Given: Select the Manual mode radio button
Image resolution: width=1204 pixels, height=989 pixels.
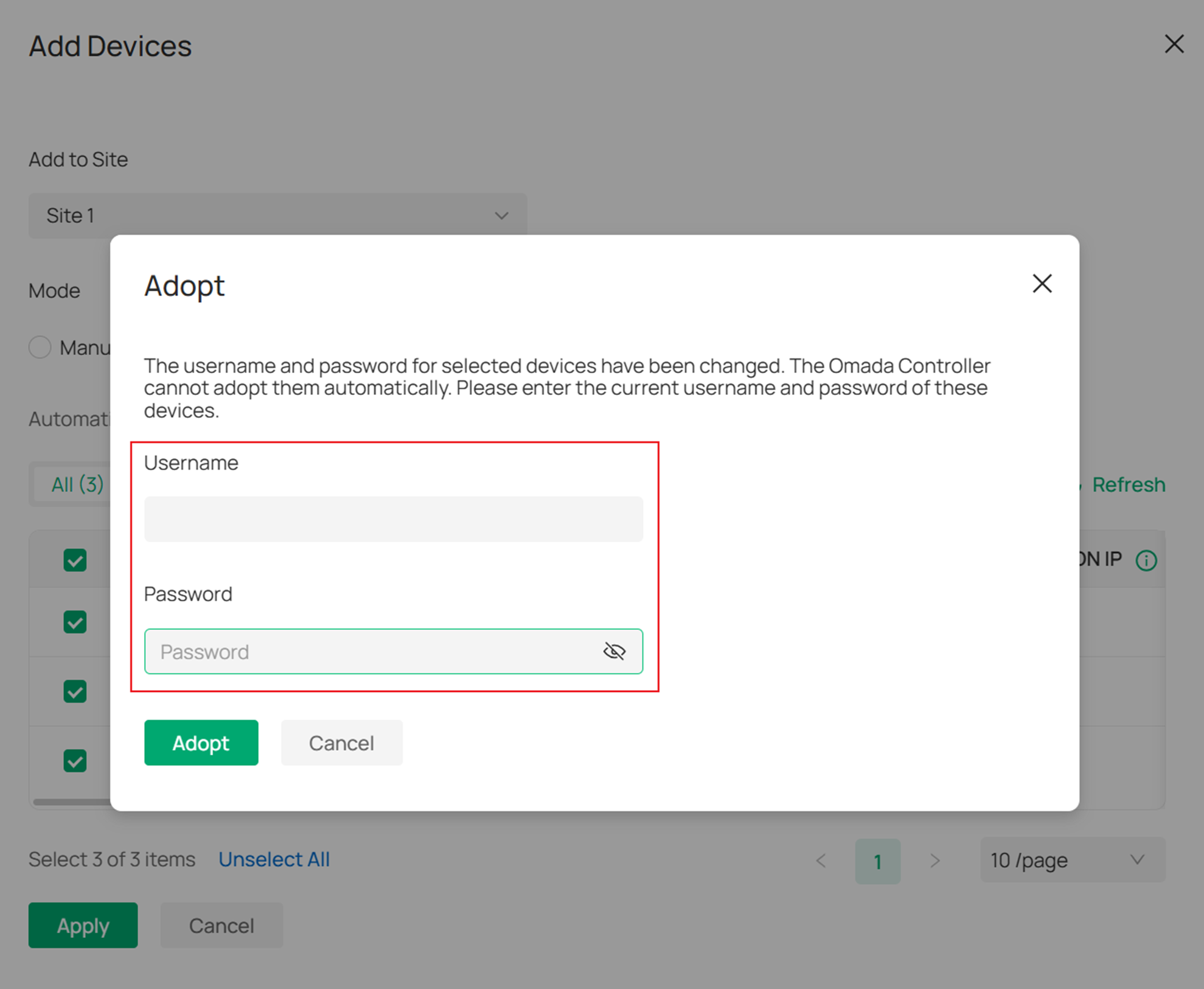Looking at the screenshot, I should pyautogui.click(x=40, y=347).
